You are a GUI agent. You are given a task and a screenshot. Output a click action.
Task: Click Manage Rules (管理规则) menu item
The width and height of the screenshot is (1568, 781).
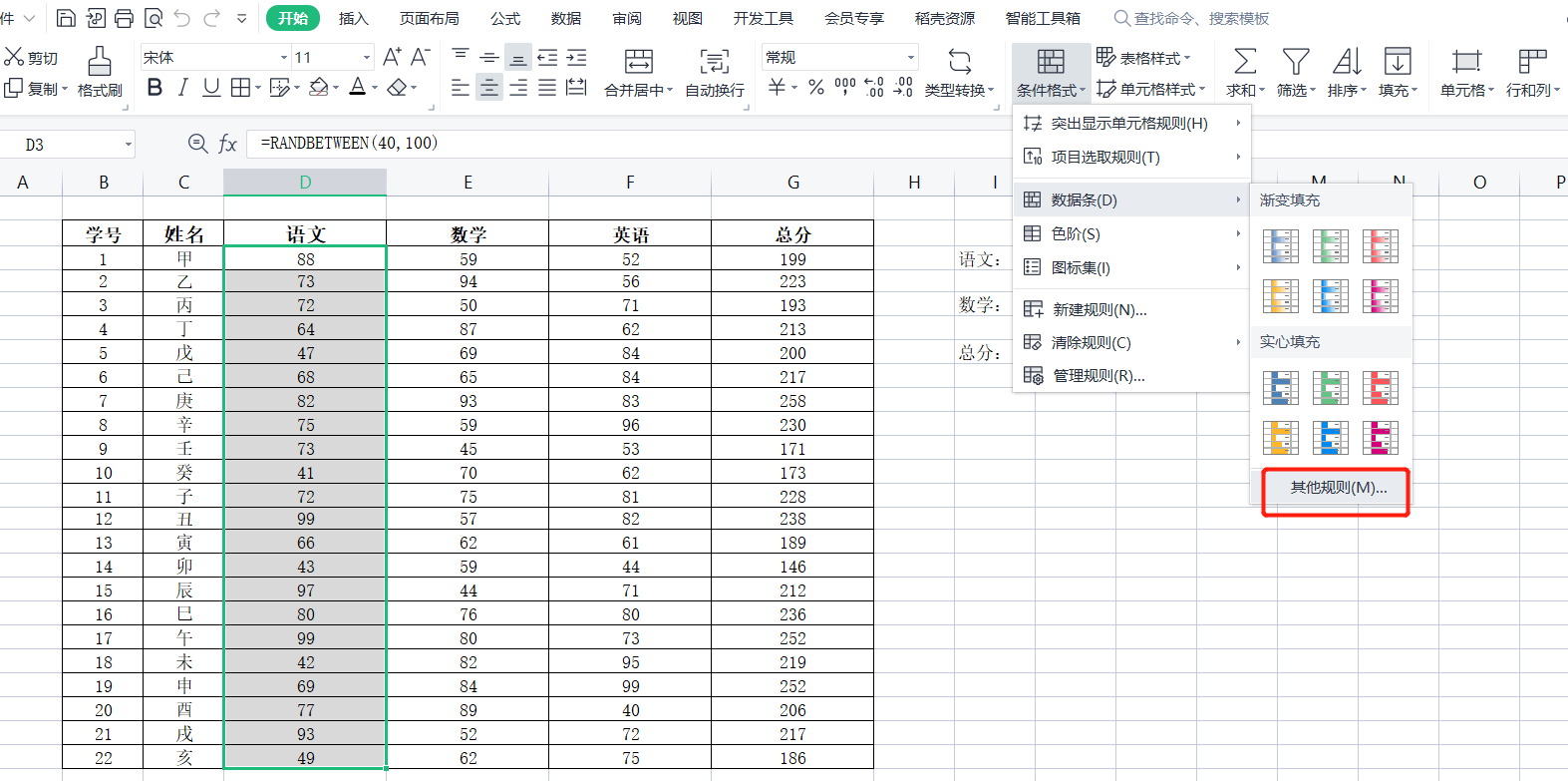(x=1131, y=375)
